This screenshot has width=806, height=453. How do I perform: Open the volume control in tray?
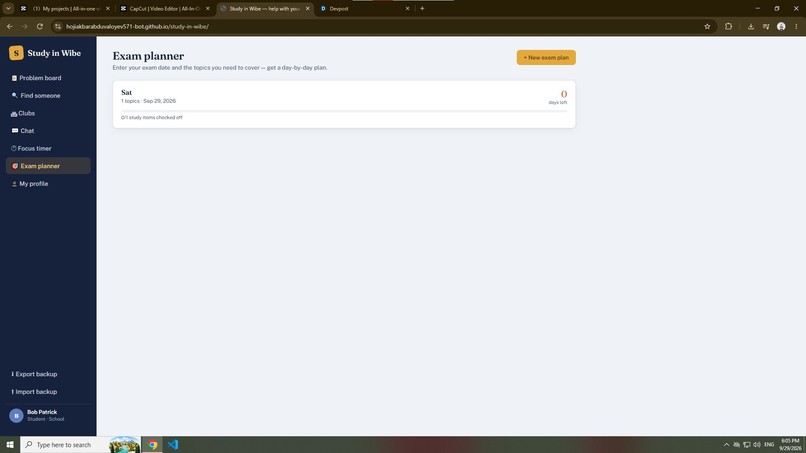(x=757, y=445)
